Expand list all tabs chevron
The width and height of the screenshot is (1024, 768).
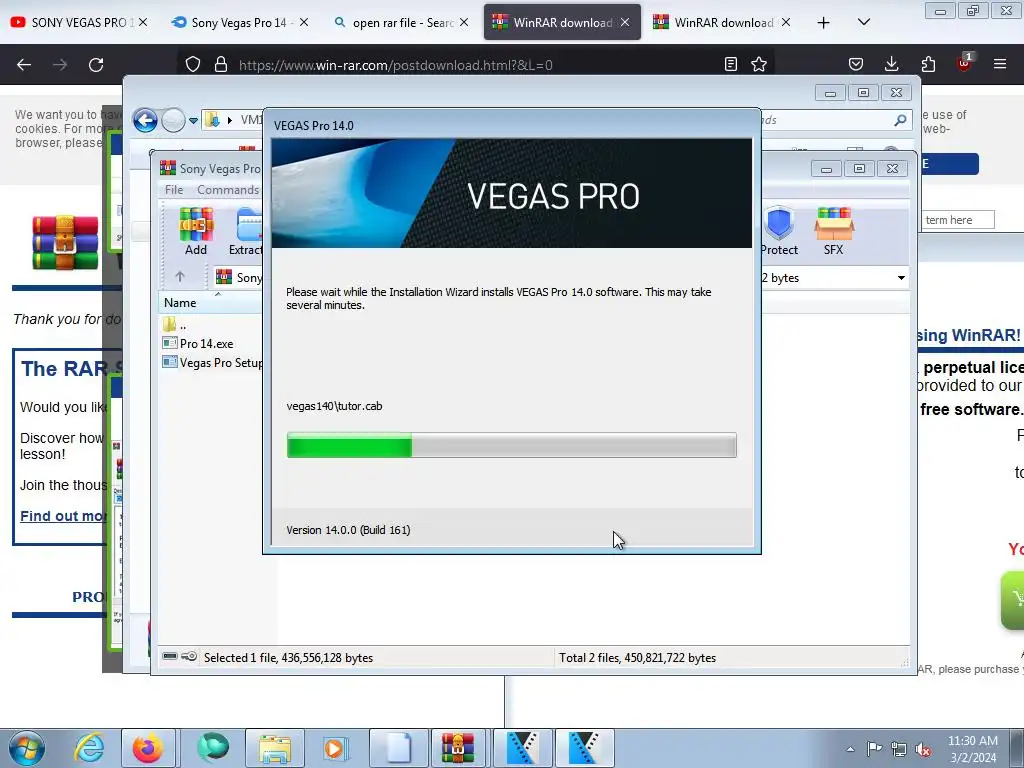(863, 22)
